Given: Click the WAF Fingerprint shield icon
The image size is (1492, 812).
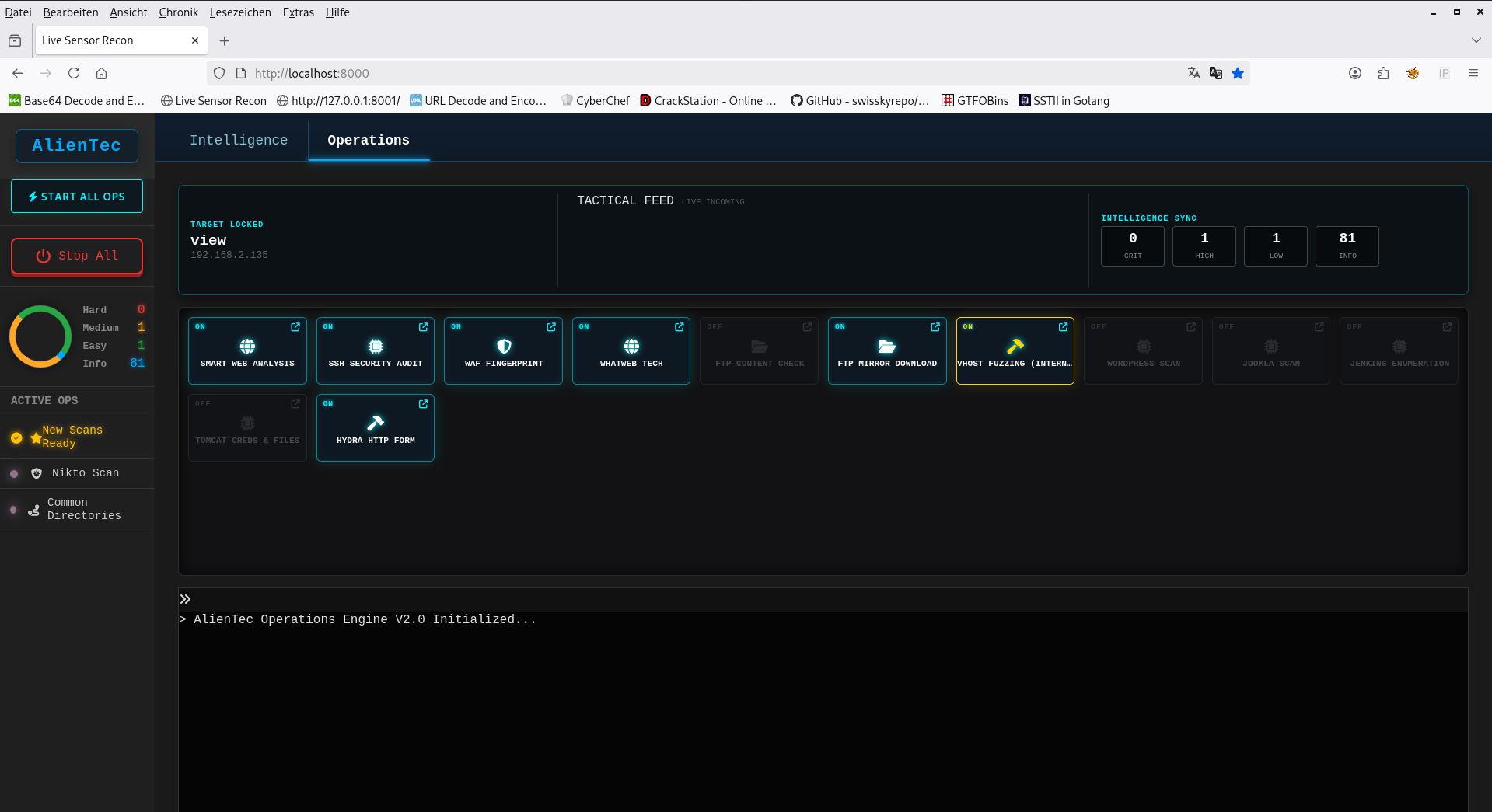Looking at the screenshot, I should point(504,346).
